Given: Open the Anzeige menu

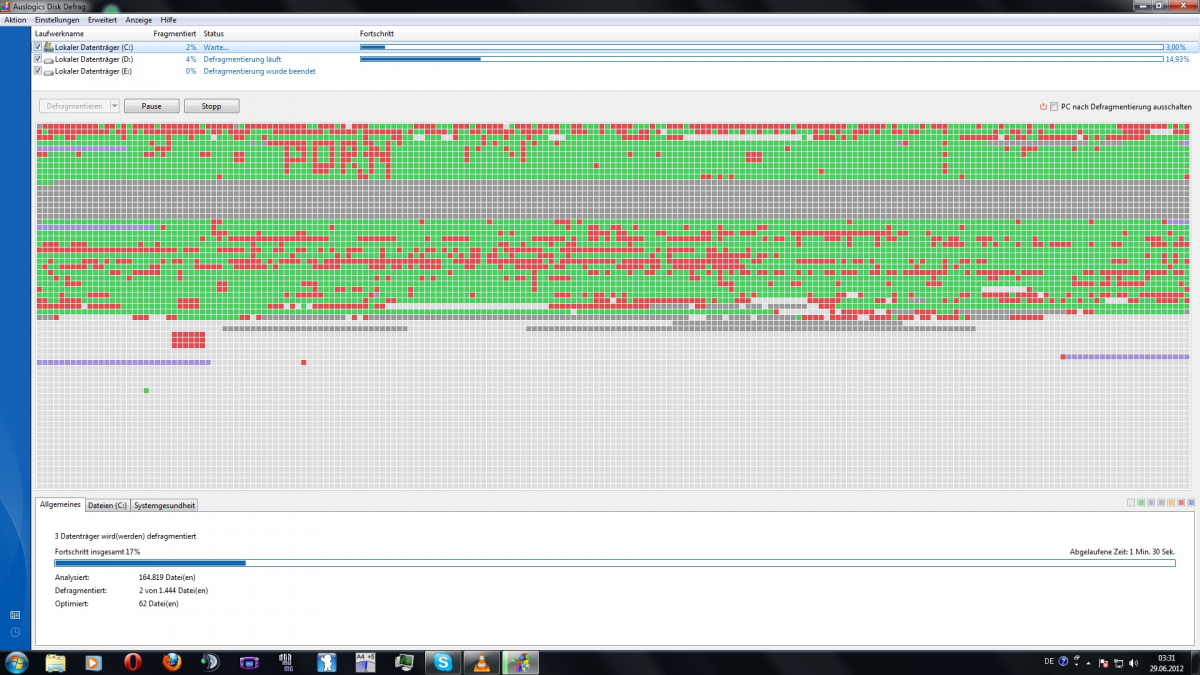Looking at the screenshot, I should (139, 20).
